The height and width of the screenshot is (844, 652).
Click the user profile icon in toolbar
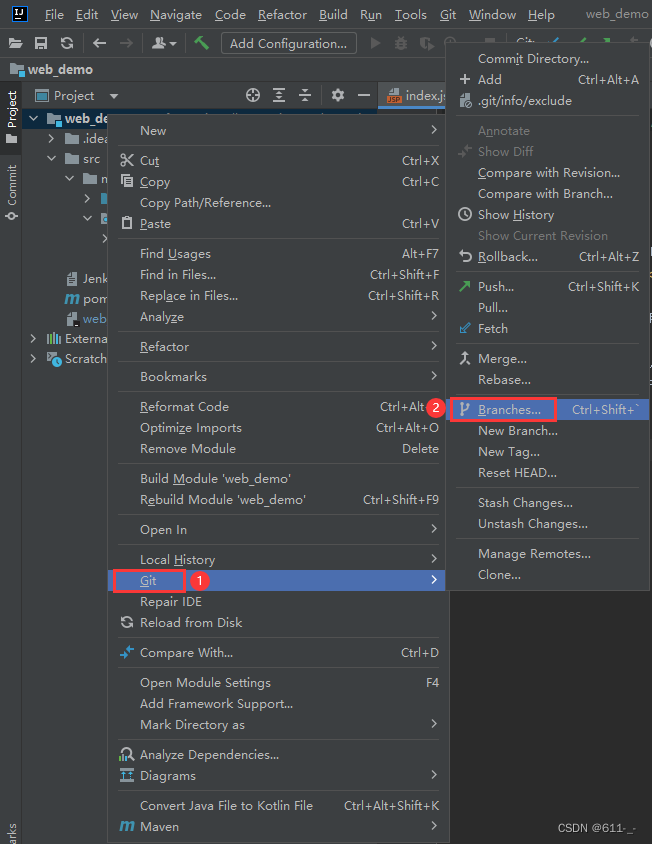click(x=164, y=43)
